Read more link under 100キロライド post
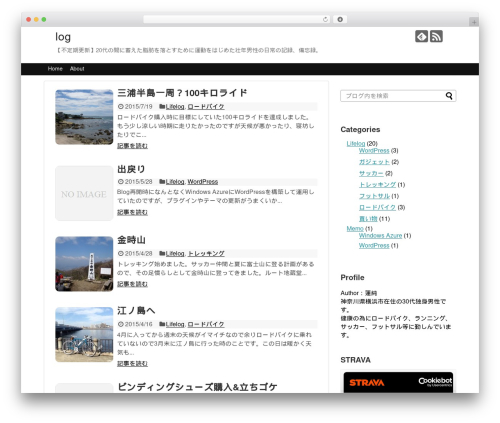This screenshot has width=500, height=423. click(x=132, y=146)
